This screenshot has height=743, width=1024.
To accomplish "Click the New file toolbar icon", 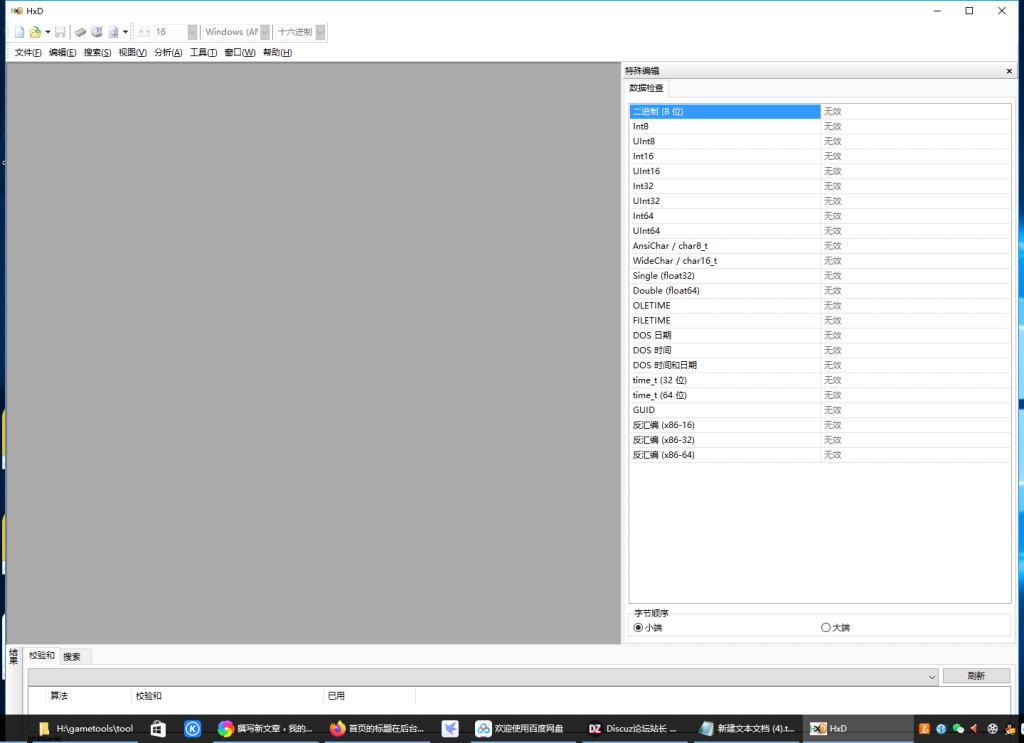I will [19, 32].
